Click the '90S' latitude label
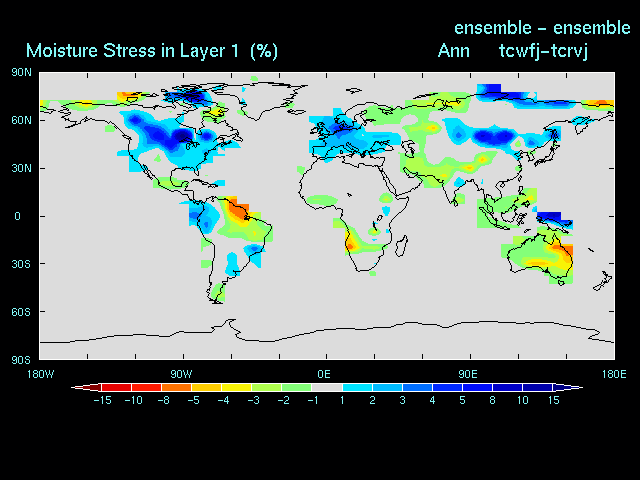 (21, 360)
